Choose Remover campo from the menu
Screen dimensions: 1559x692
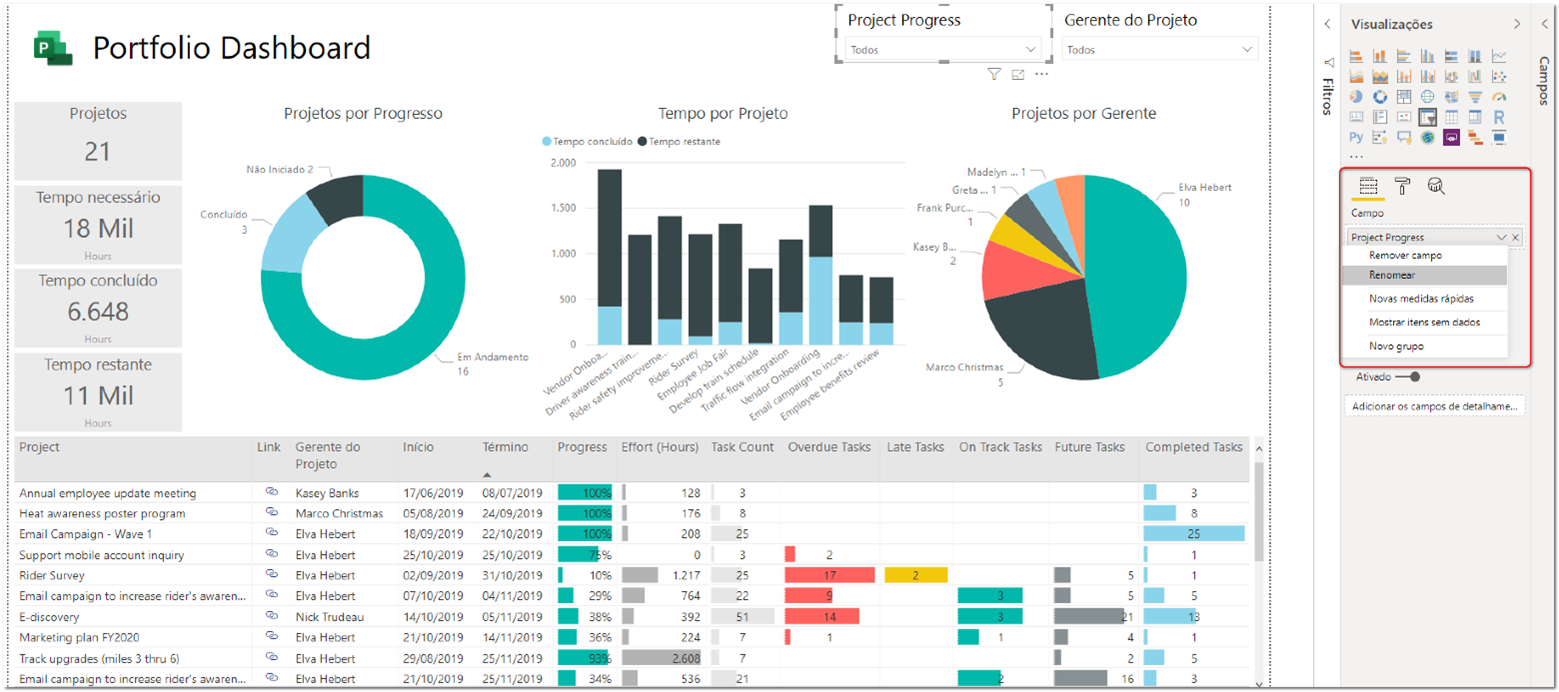tap(1427, 255)
